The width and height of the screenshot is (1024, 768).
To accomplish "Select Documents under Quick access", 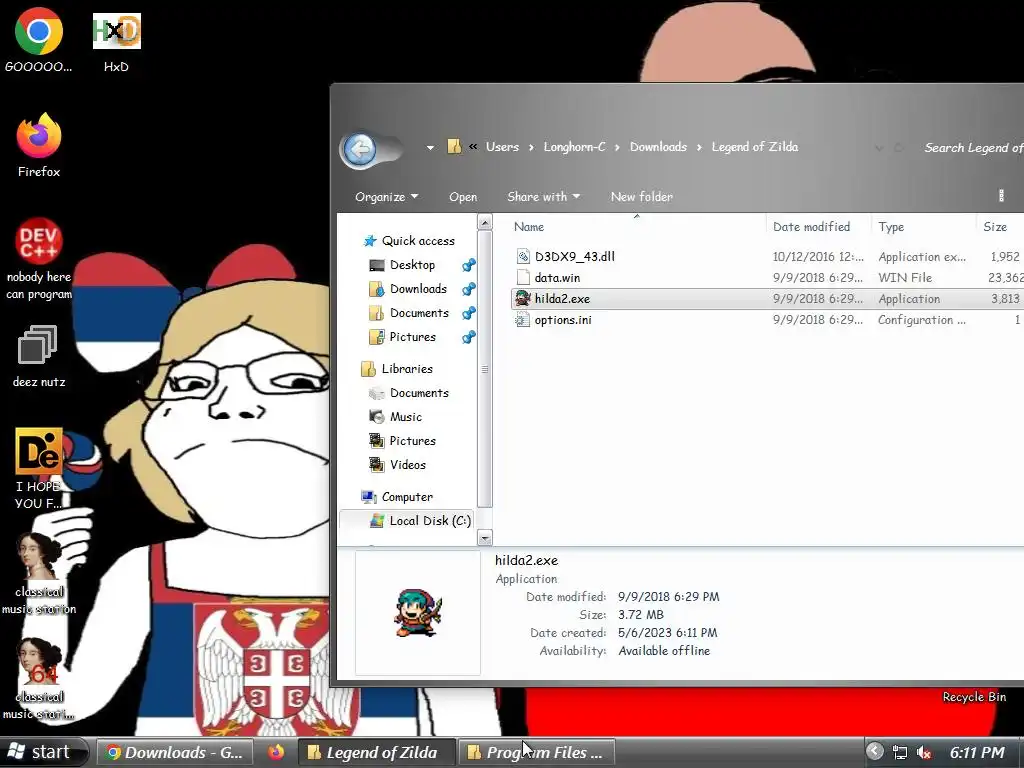I will 419,313.
